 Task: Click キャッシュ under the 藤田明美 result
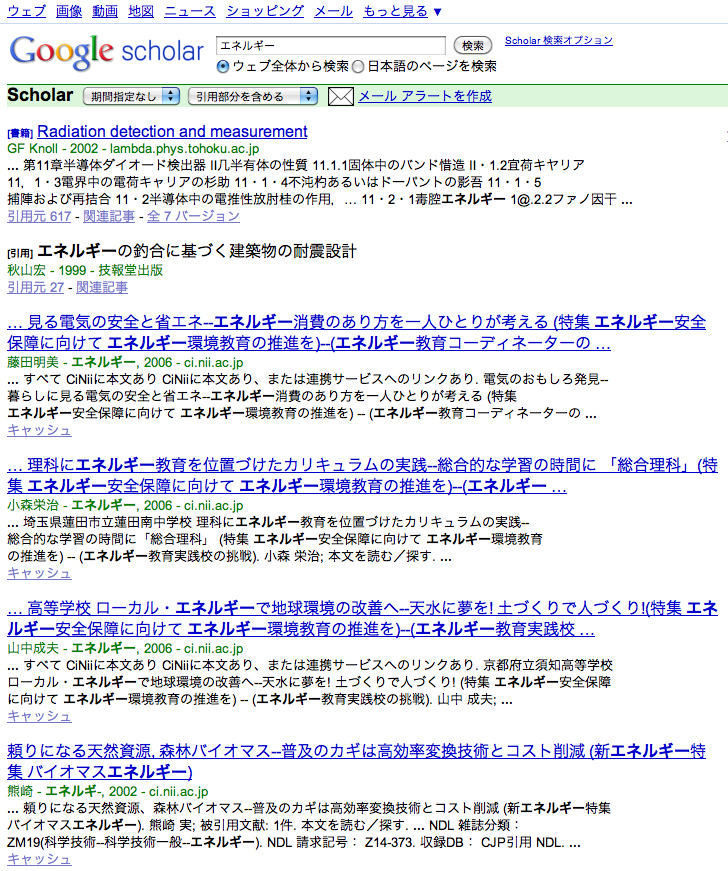(39, 431)
